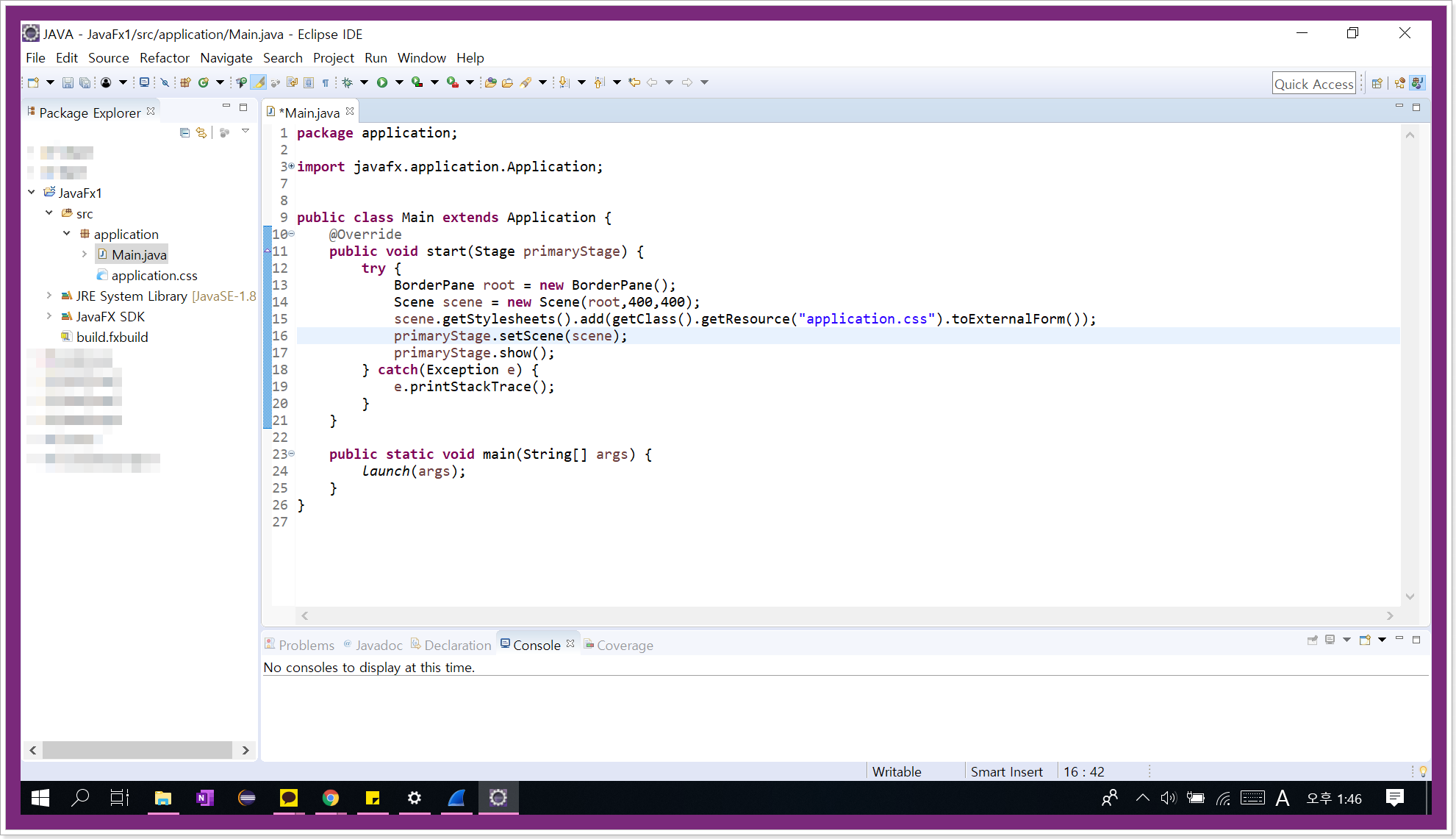The height and width of the screenshot is (839, 1456).
Task: Expand the JRE System Library node
Action: 49,295
